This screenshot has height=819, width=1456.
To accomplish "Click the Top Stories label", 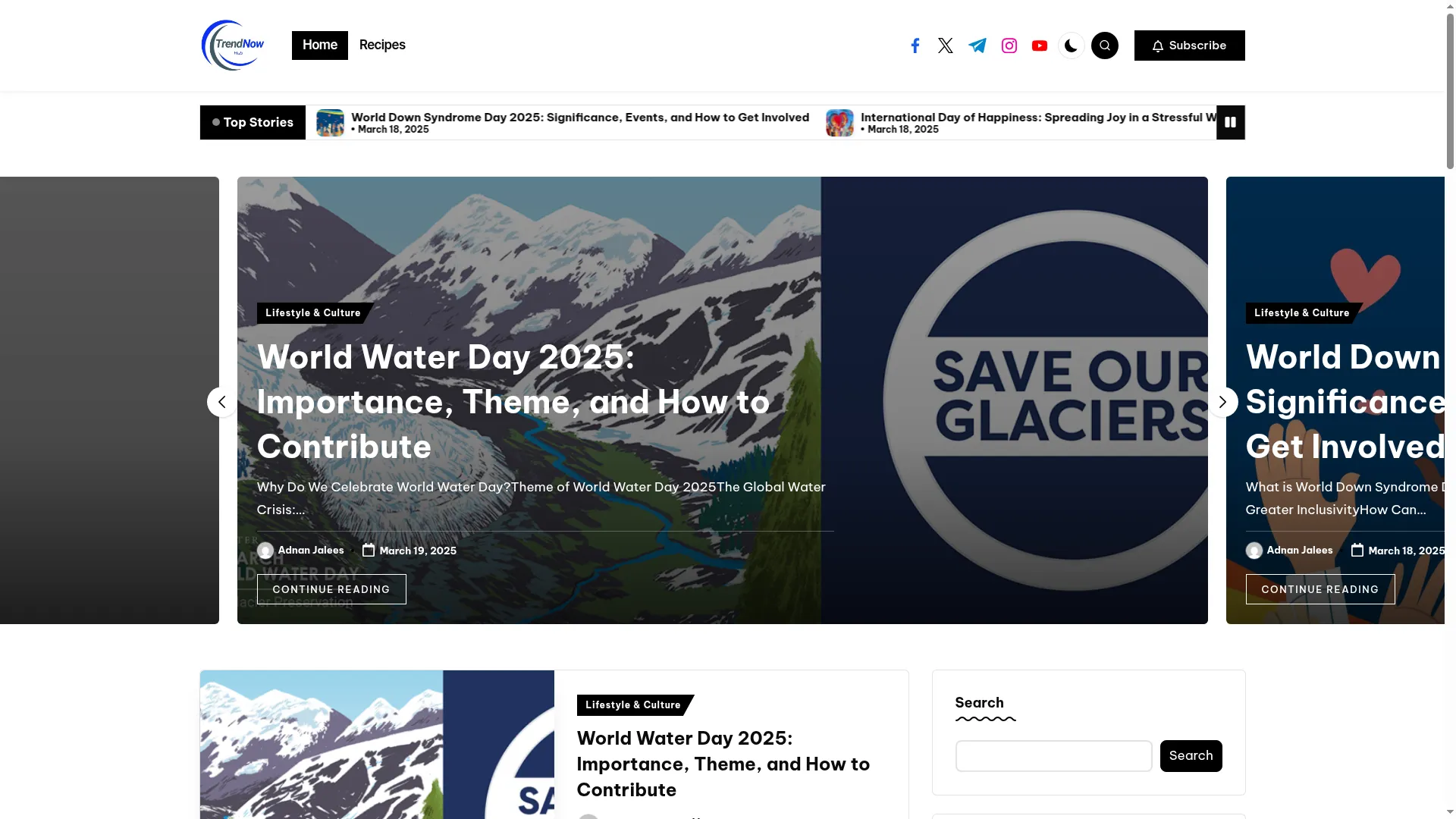I will pyautogui.click(x=253, y=122).
